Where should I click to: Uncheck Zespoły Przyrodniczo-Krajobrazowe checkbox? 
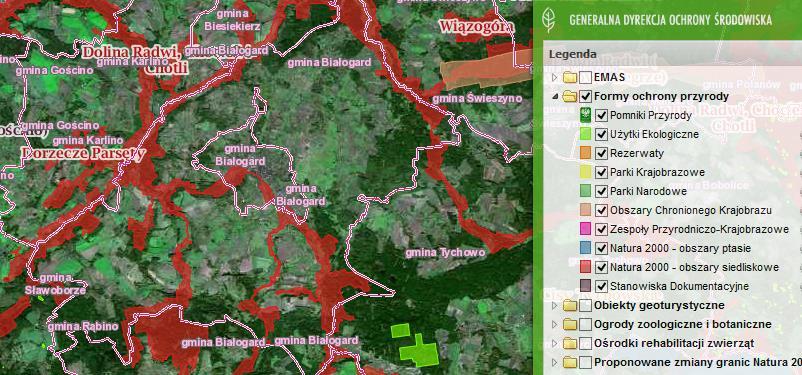[602, 229]
